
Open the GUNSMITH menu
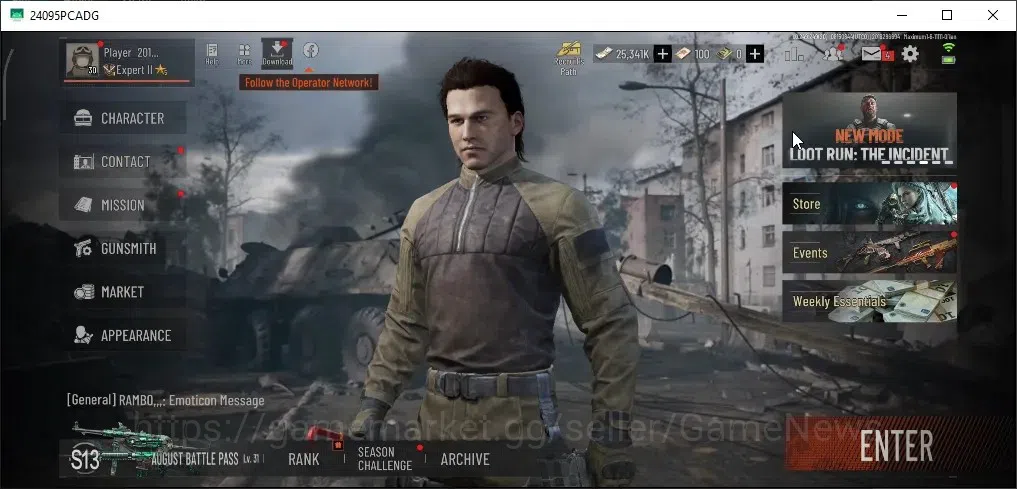tap(123, 248)
